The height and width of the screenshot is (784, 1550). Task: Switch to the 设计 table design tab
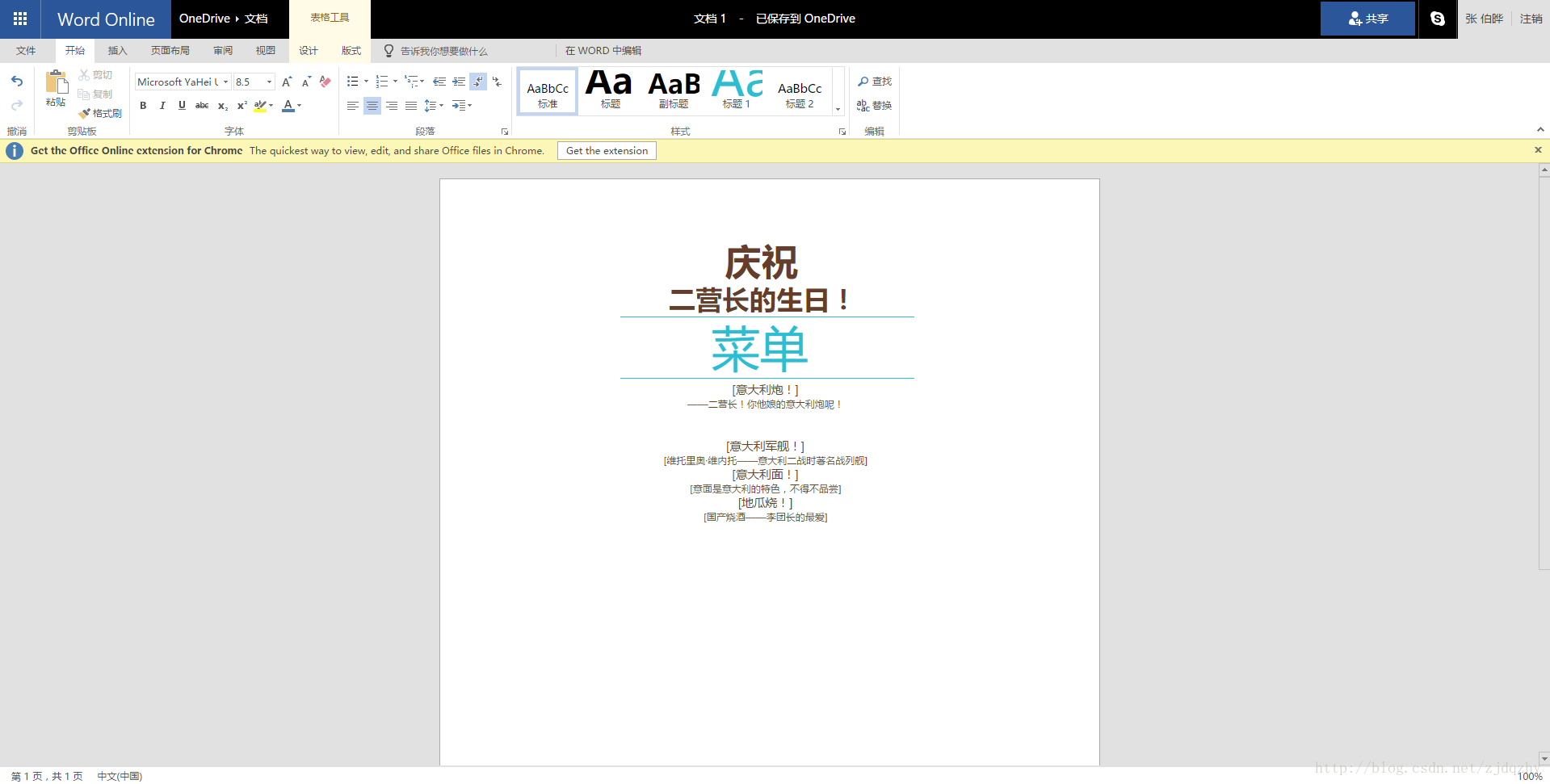point(309,51)
